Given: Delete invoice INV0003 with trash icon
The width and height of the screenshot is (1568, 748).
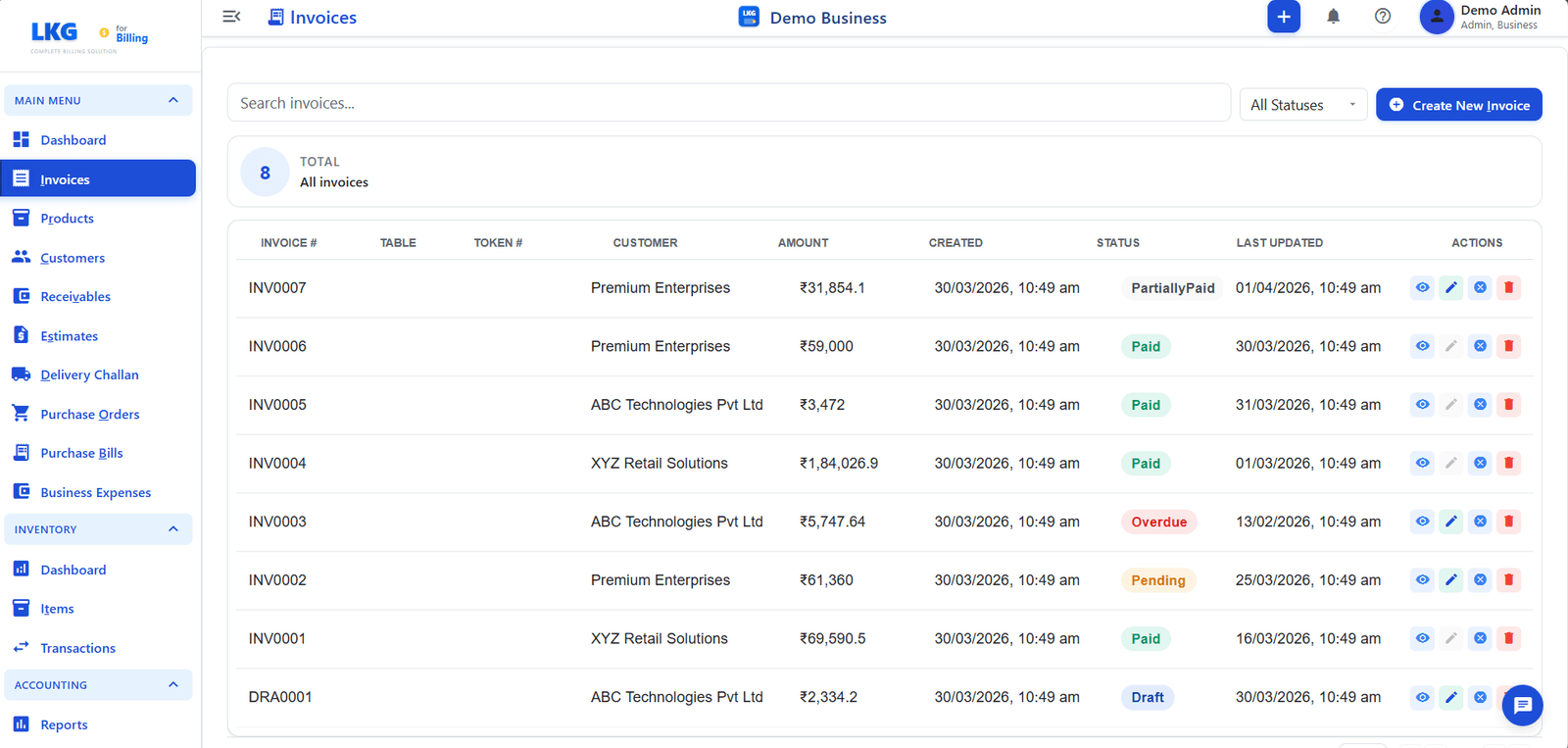Looking at the screenshot, I should 1509,522.
